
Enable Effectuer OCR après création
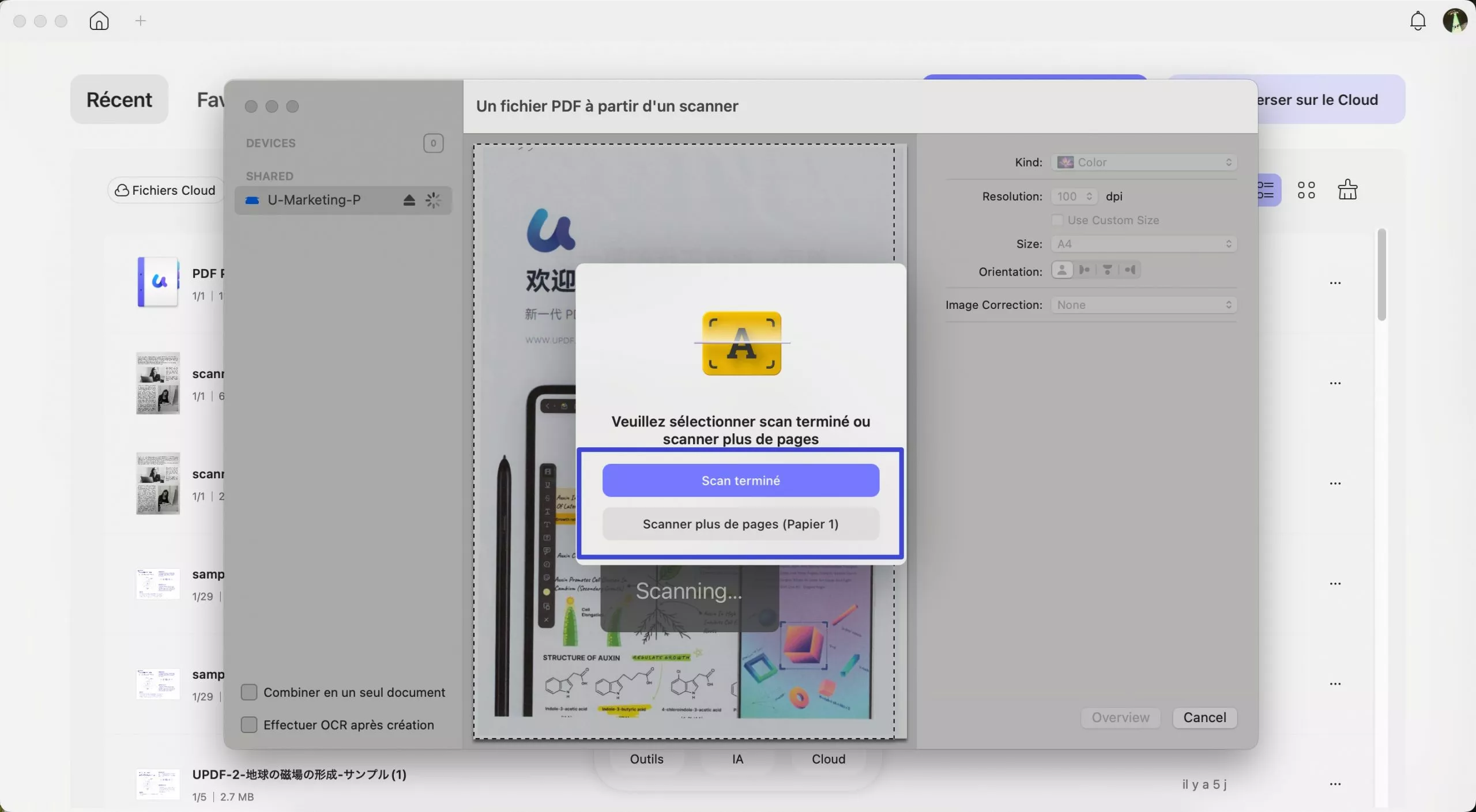coord(248,724)
